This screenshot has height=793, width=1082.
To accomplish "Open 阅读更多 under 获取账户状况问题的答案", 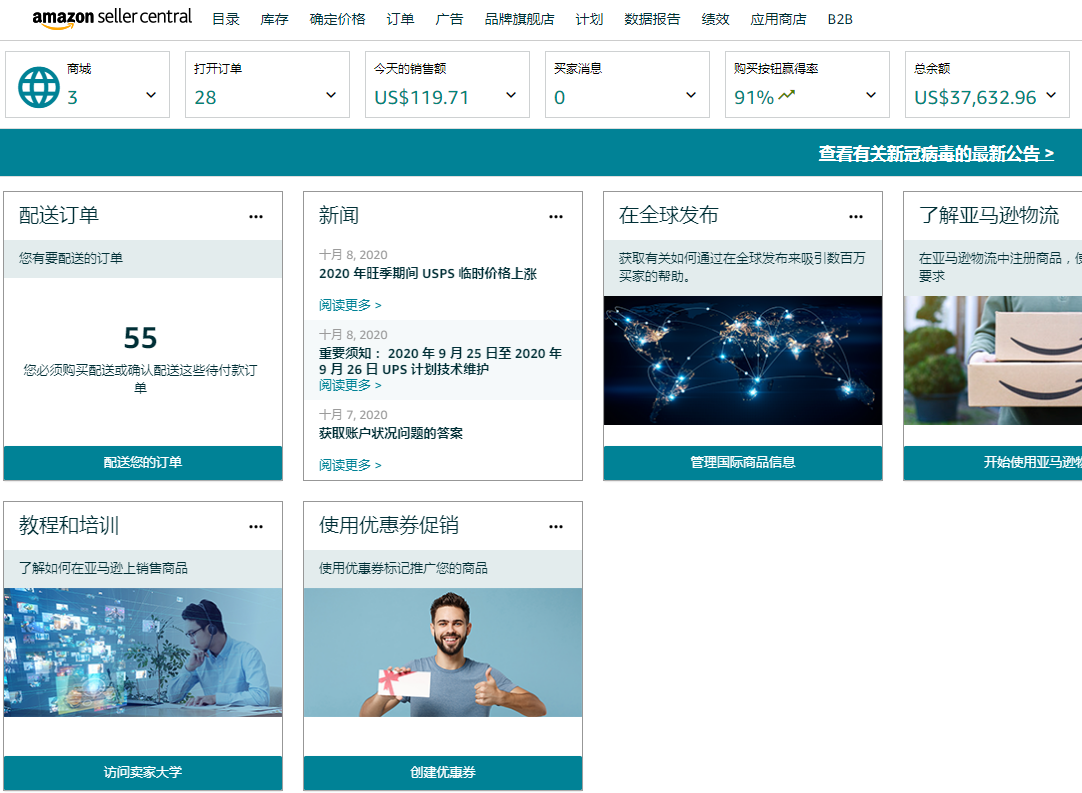I will (350, 465).
